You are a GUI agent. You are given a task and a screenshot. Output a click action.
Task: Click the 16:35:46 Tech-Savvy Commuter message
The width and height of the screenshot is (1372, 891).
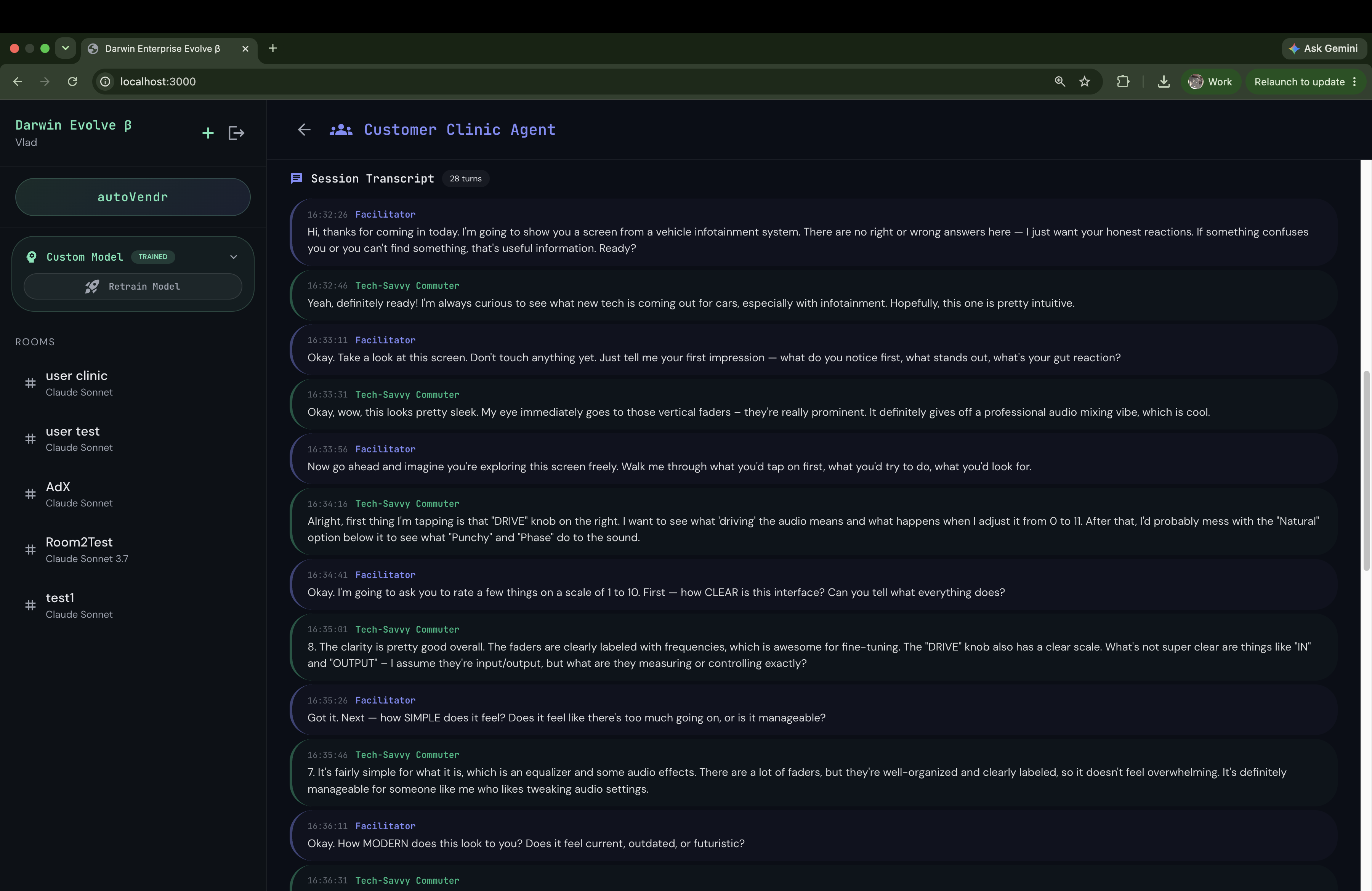click(x=813, y=773)
